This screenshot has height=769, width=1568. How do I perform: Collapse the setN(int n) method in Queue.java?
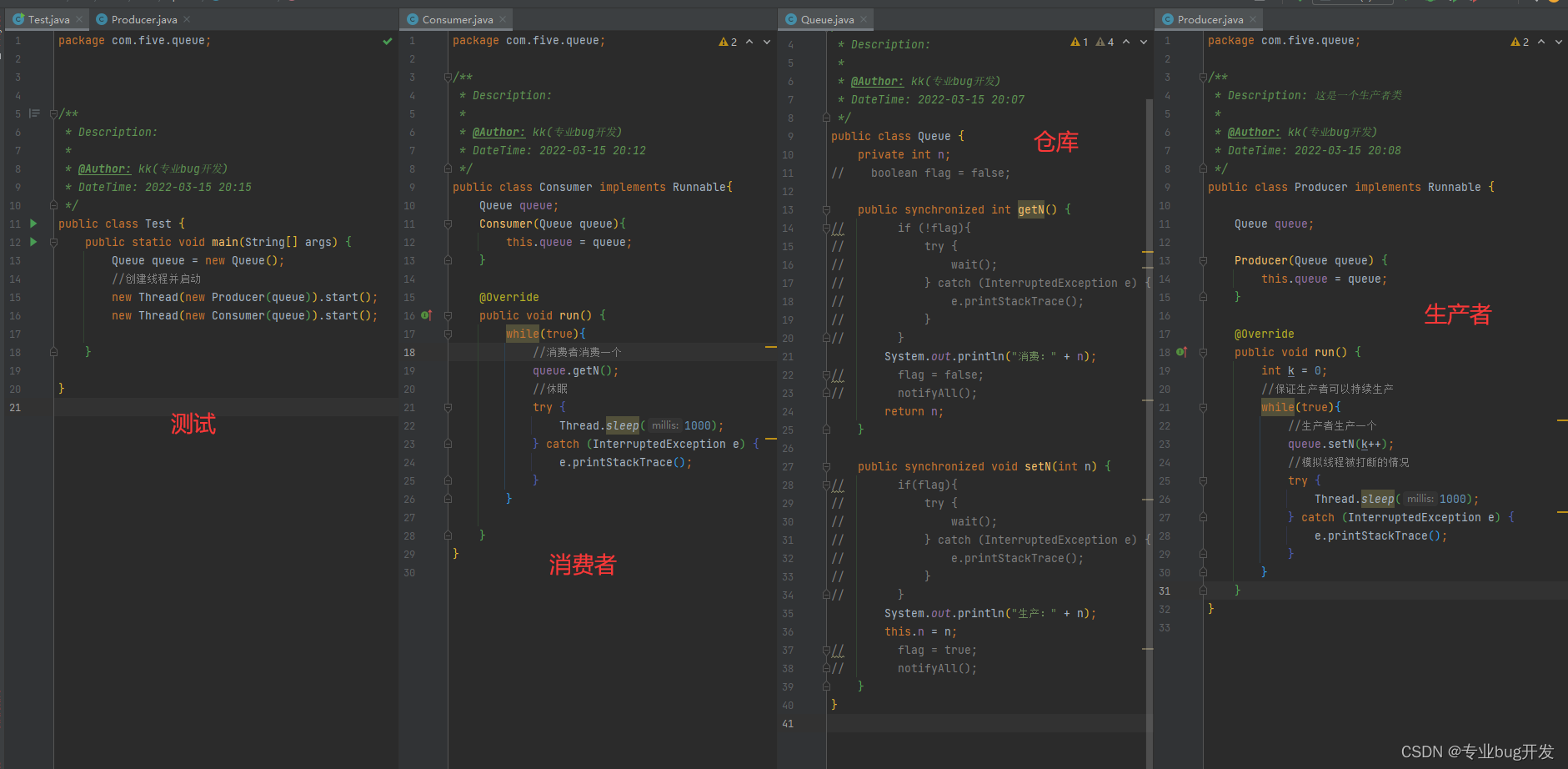[826, 466]
